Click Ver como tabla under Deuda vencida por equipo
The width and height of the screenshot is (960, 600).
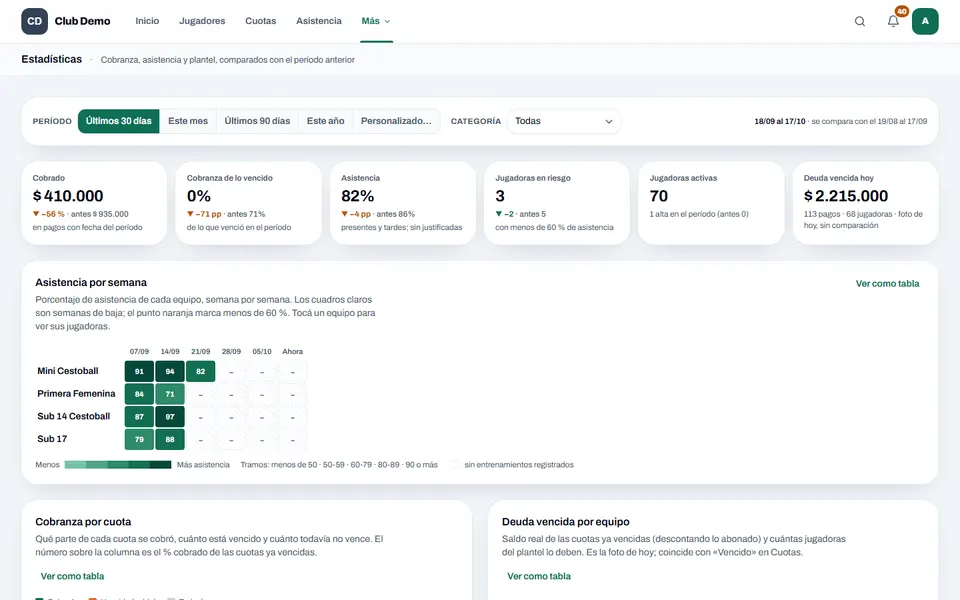coord(539,576)
